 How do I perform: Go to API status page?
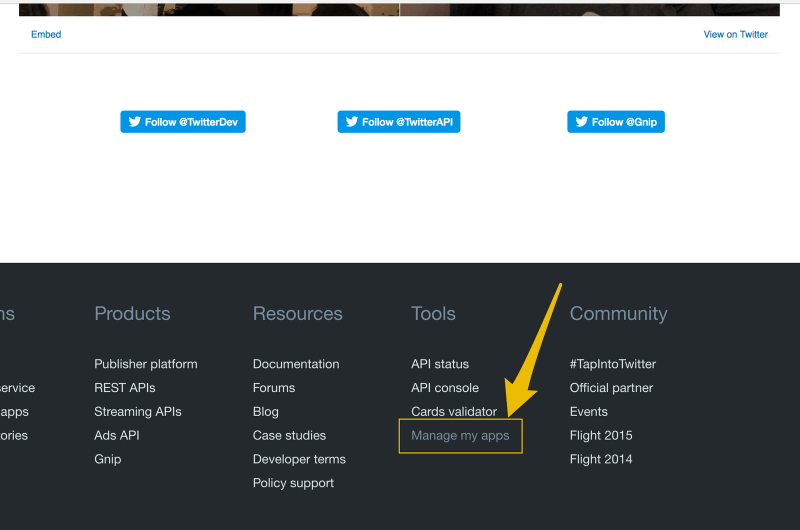tap(440, 364)
